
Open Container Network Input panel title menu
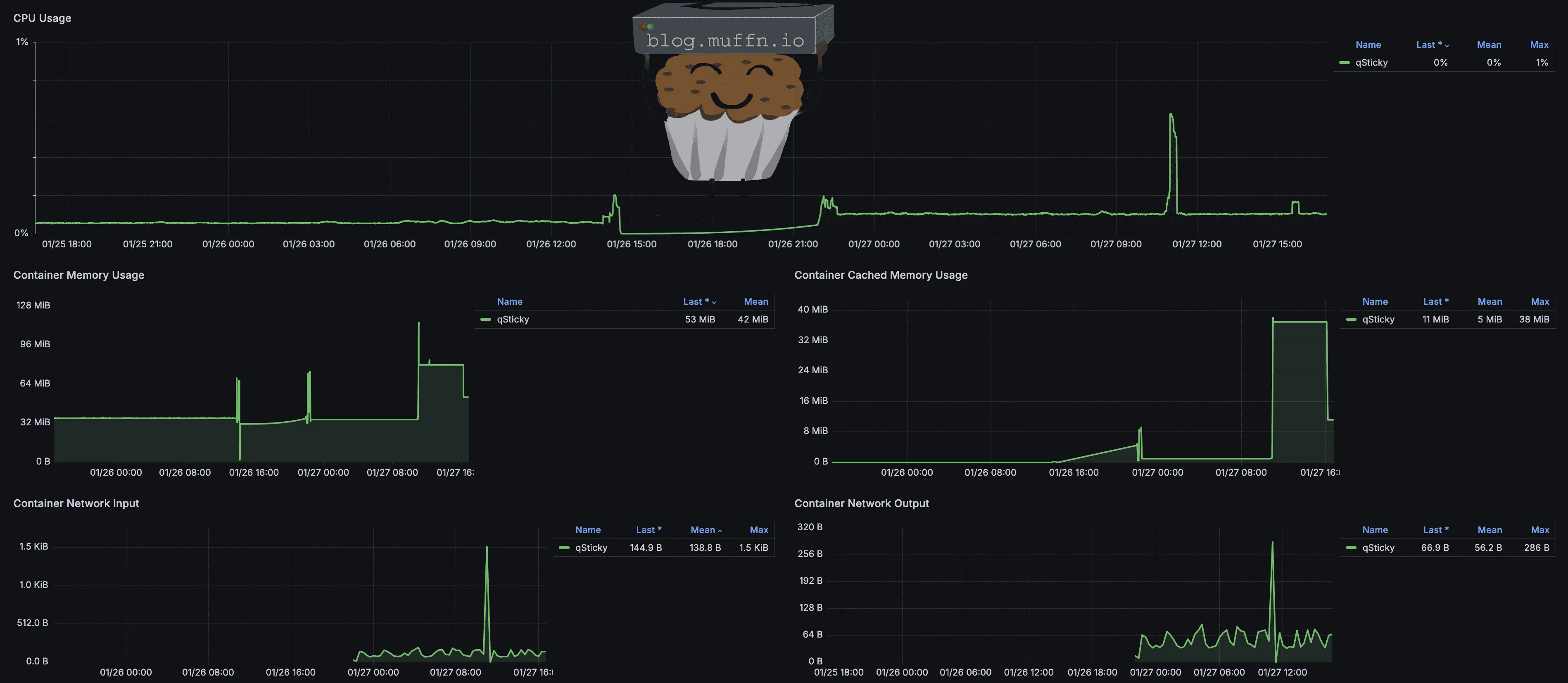pyautogui.click(x=76, y=503)
